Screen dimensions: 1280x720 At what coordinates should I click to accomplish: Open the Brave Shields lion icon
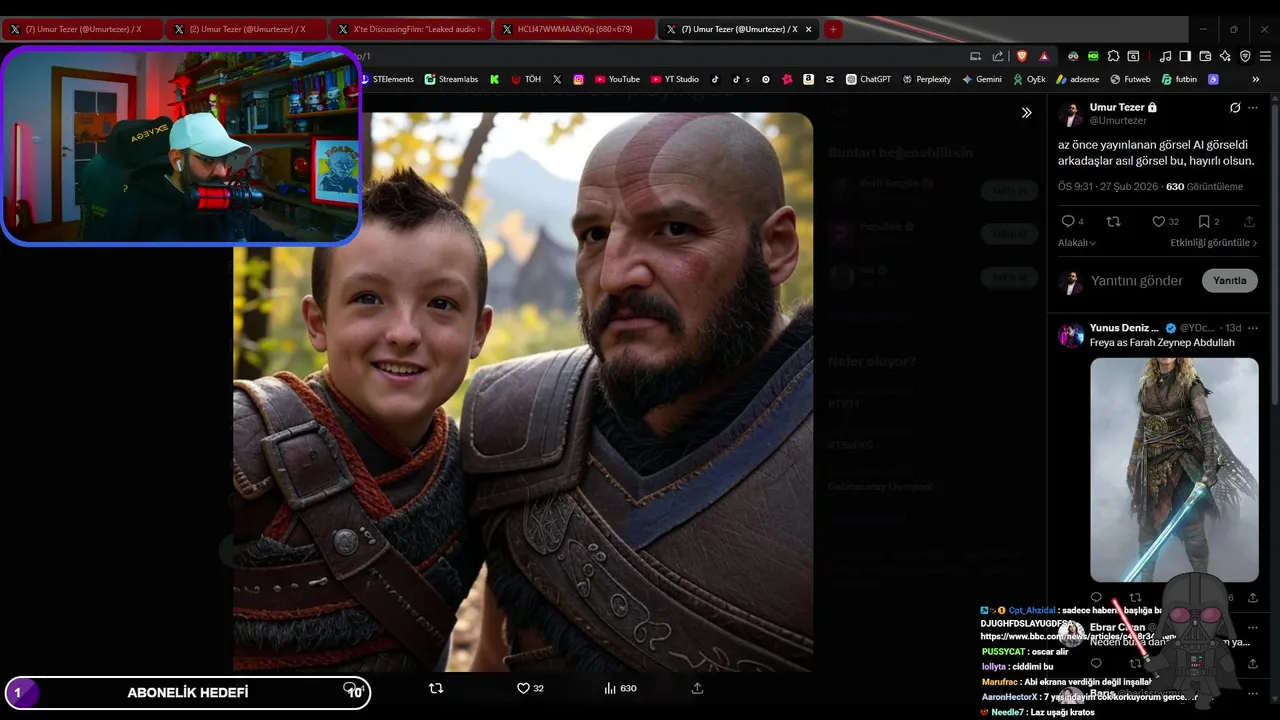(1022, 56)
